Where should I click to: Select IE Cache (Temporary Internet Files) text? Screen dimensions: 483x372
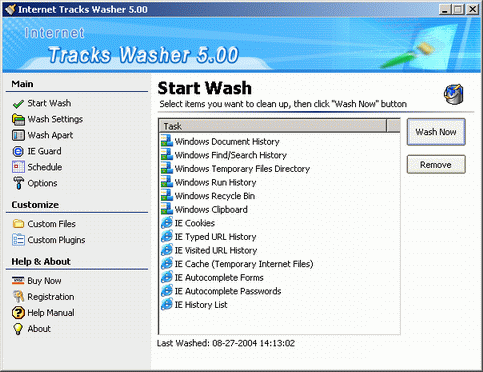[x=244, y=264]
